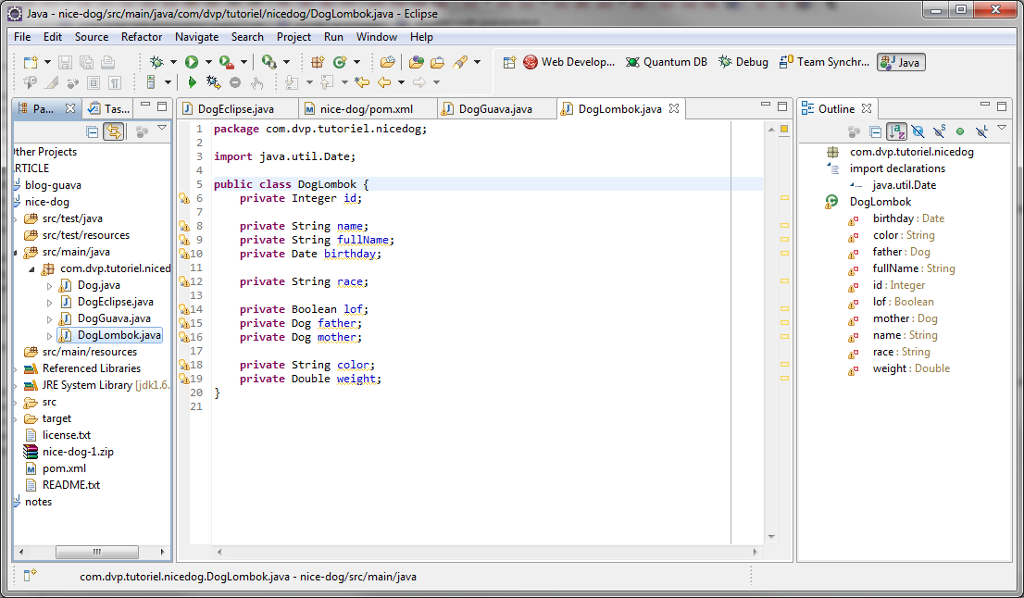The image size is (1024, 598).
Task: Switch to the Debug perspective
Action: (743, 62)
